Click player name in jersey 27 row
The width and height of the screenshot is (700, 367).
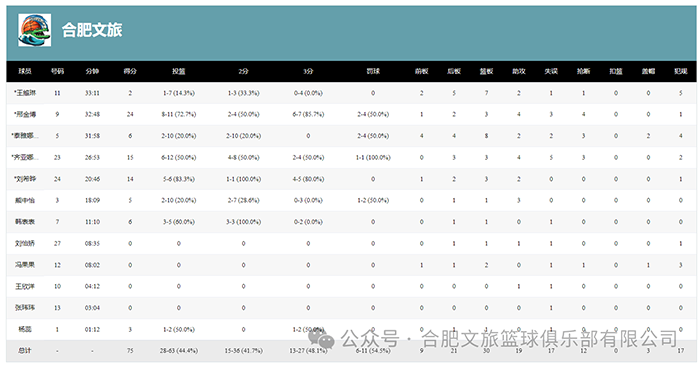click(x=25, y=243)
